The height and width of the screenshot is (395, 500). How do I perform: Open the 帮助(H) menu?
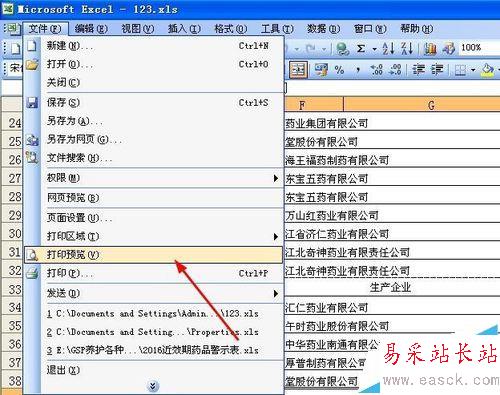pyautogui.click(x=416, y=29)
